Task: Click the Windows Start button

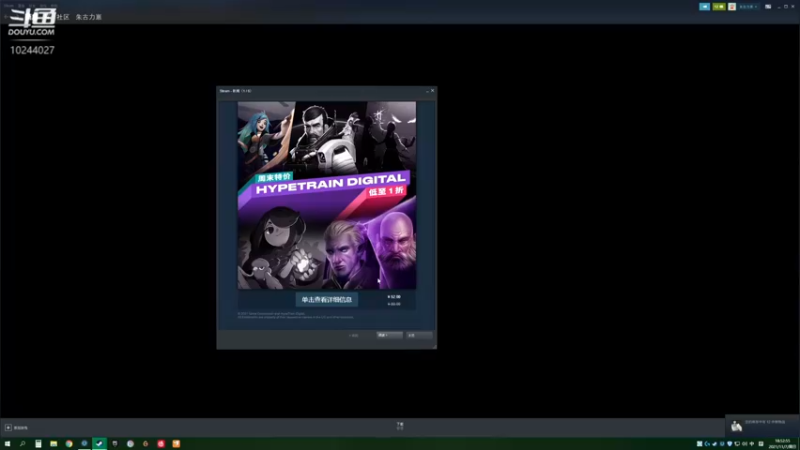Action: point(7,444)
